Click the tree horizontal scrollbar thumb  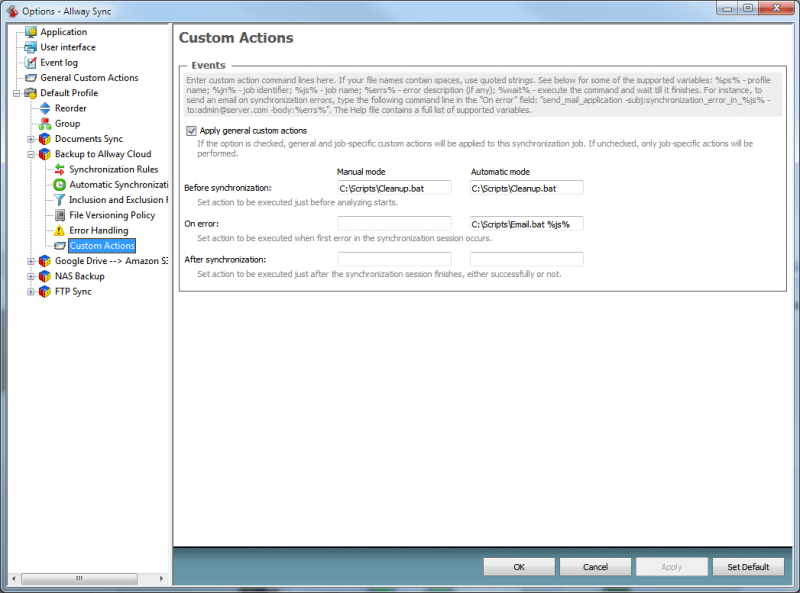tap(79, 578)
